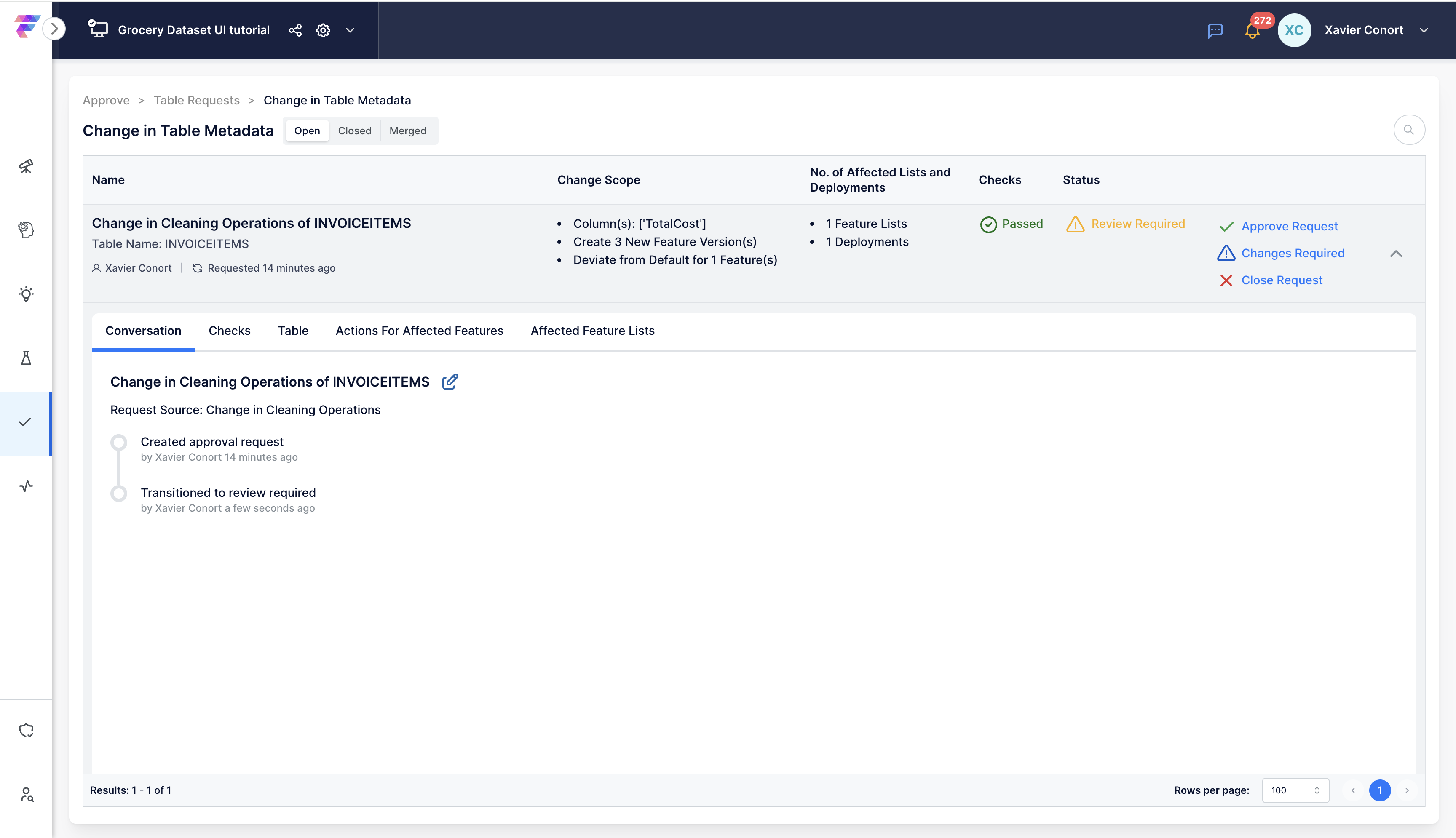Click 'Results: 1 - 1 of 1' text

pos(130,790)
